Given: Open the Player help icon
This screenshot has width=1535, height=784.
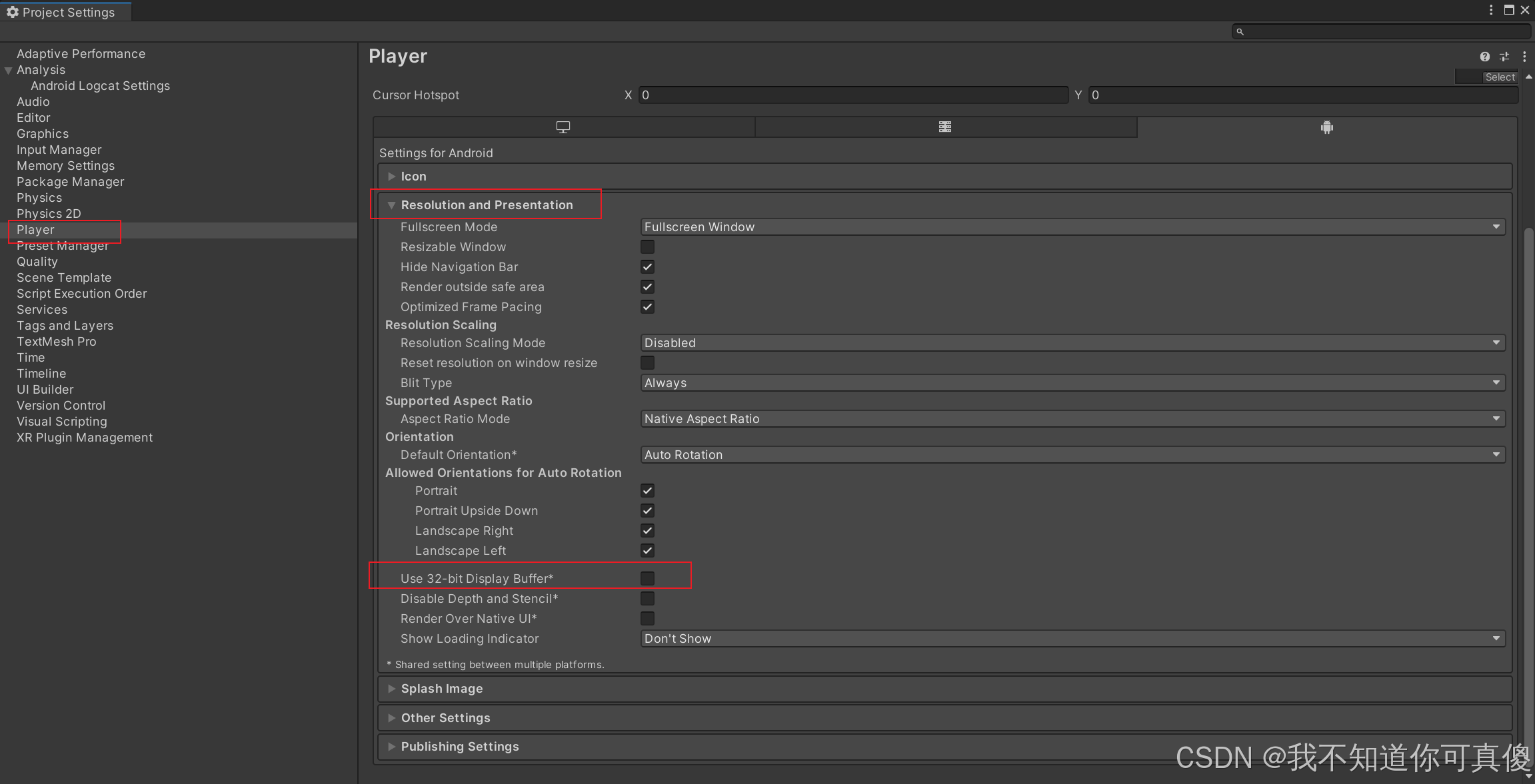Looking at the screenshot, I should click(1484, 57).
